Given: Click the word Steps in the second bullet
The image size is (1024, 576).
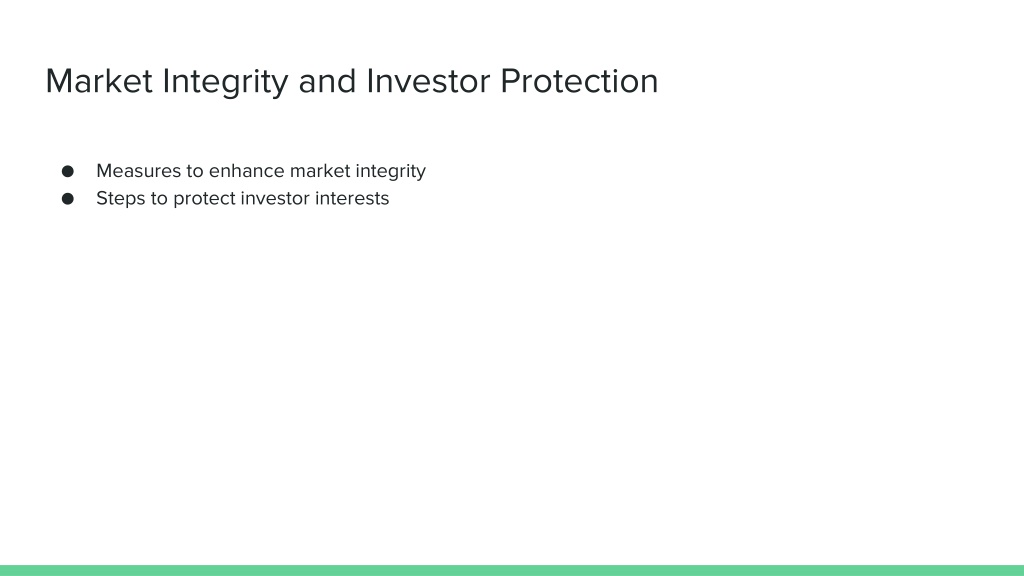Looking at the screenshot, I should tap(121, 199).
